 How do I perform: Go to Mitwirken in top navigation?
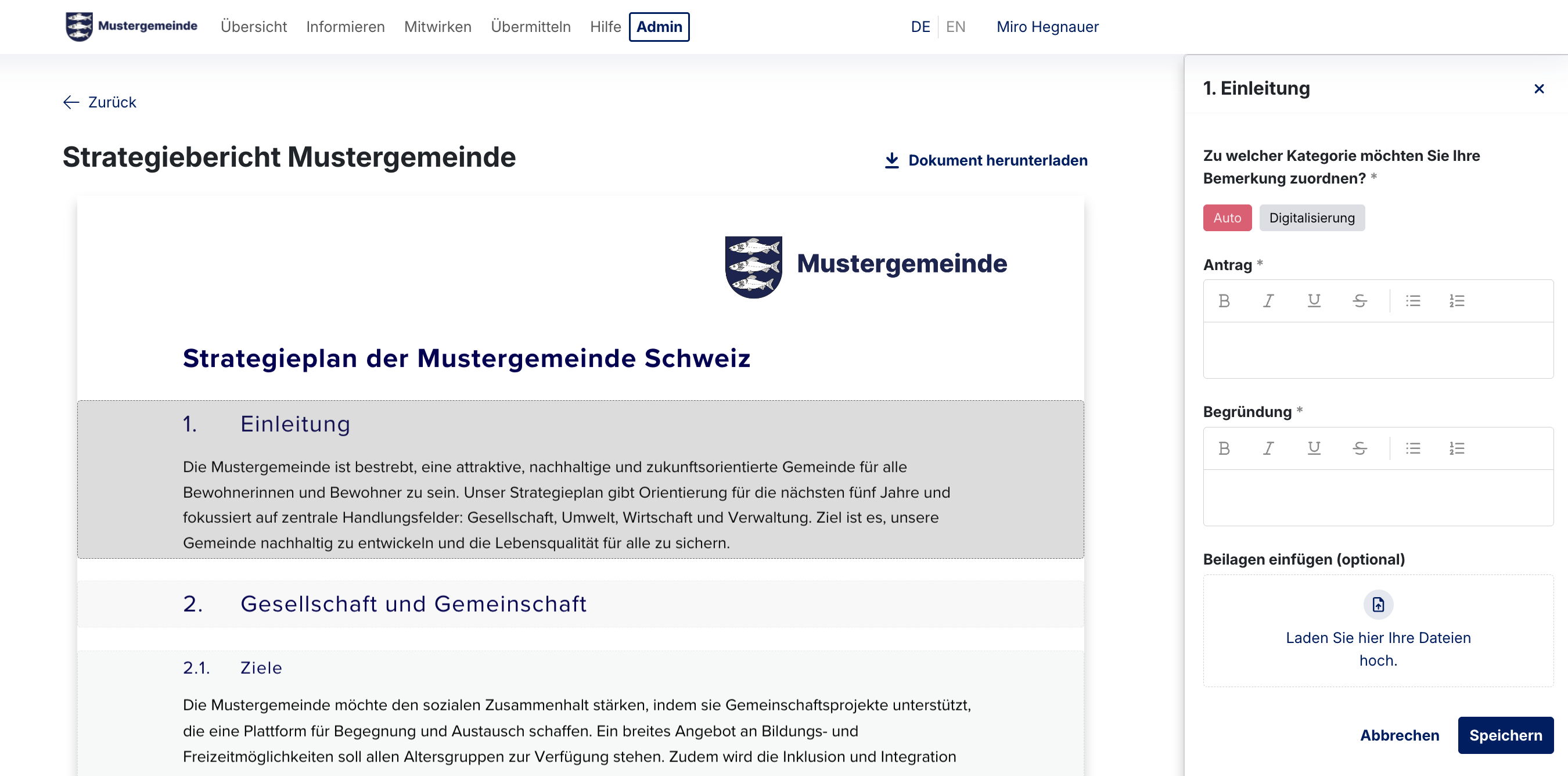438,27
